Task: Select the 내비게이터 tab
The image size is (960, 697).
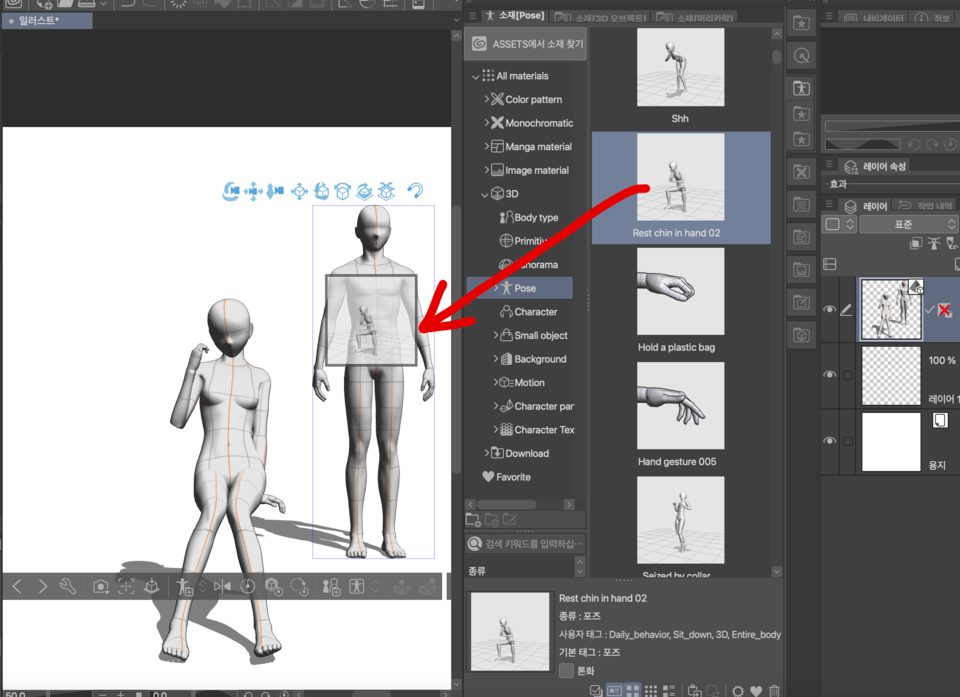Action: pyautogui.click(x=874, y=17)
